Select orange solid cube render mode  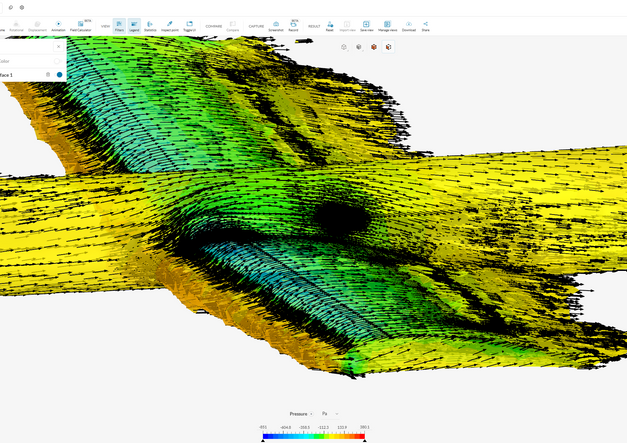click(374, 47)
